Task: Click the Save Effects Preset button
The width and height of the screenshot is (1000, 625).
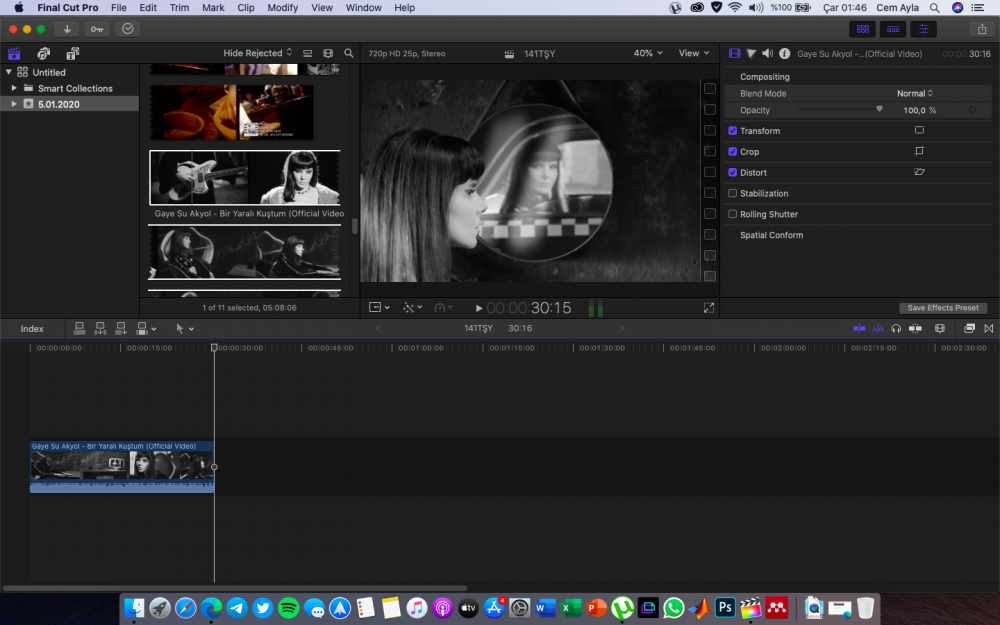Action: pos(942,308)
